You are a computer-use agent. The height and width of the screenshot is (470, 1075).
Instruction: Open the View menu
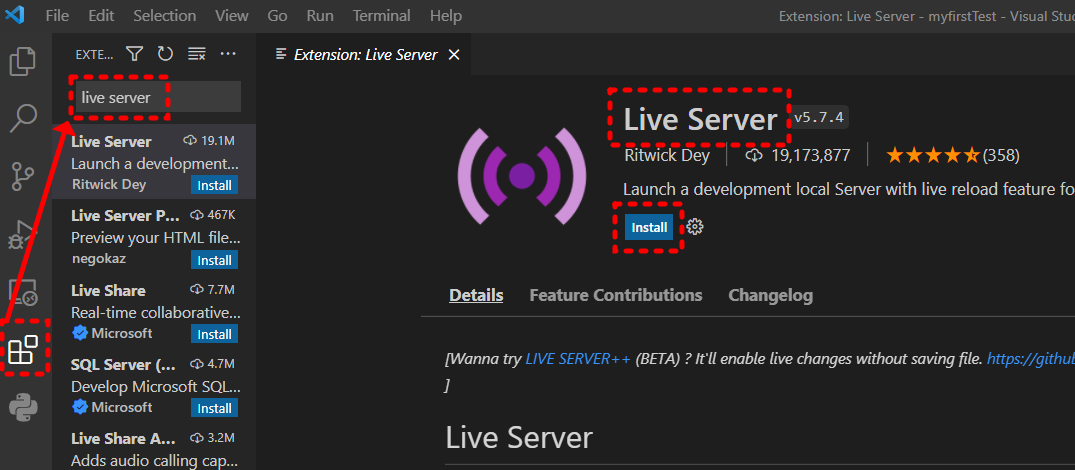click(232, 15)
